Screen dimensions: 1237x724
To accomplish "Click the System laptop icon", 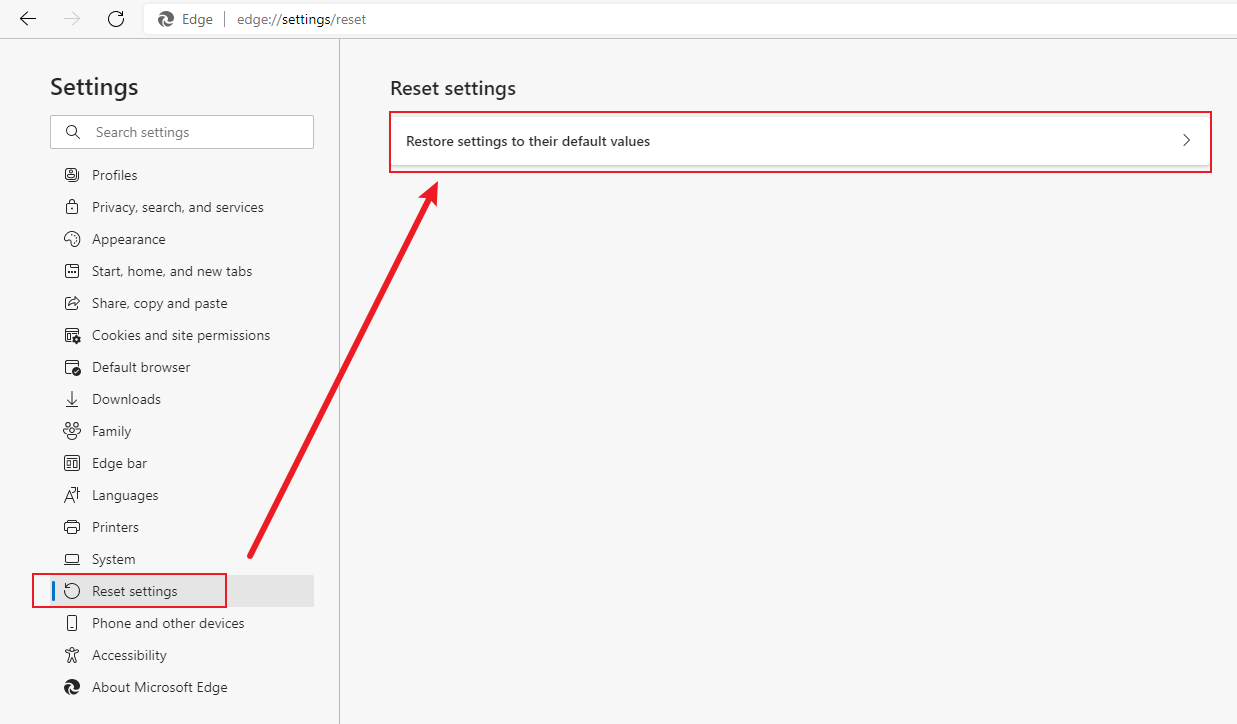I will (x=72, y=559).
